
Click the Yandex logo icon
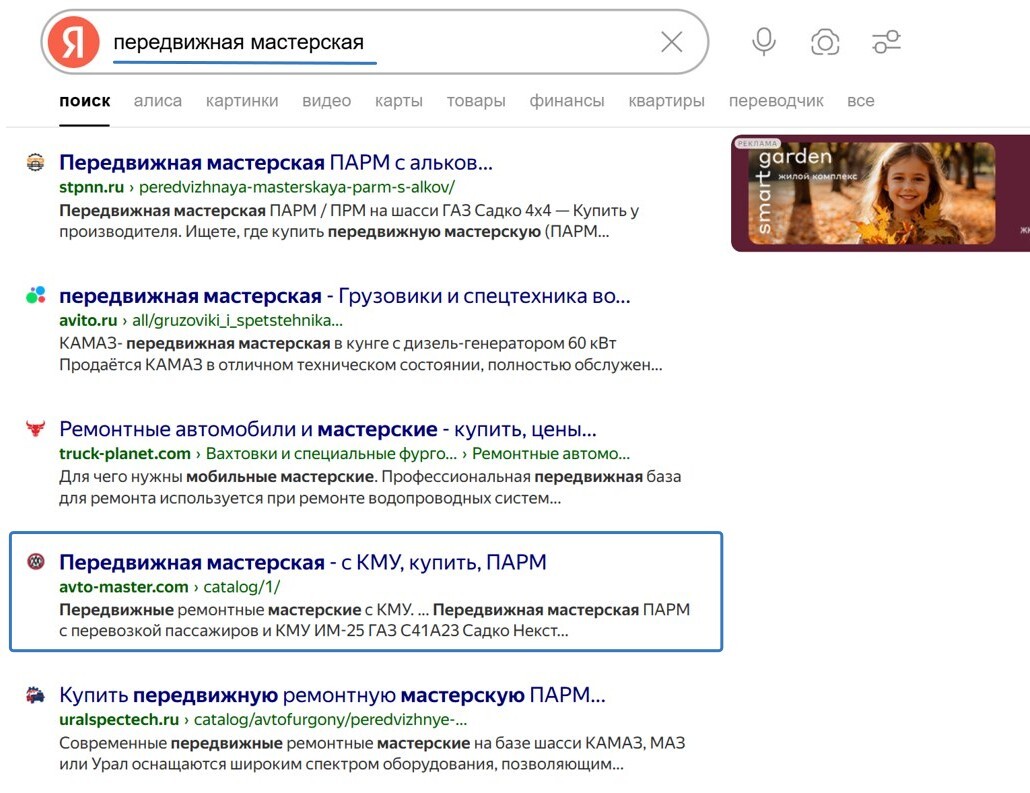pyautogui.click(x=71, y=41)
